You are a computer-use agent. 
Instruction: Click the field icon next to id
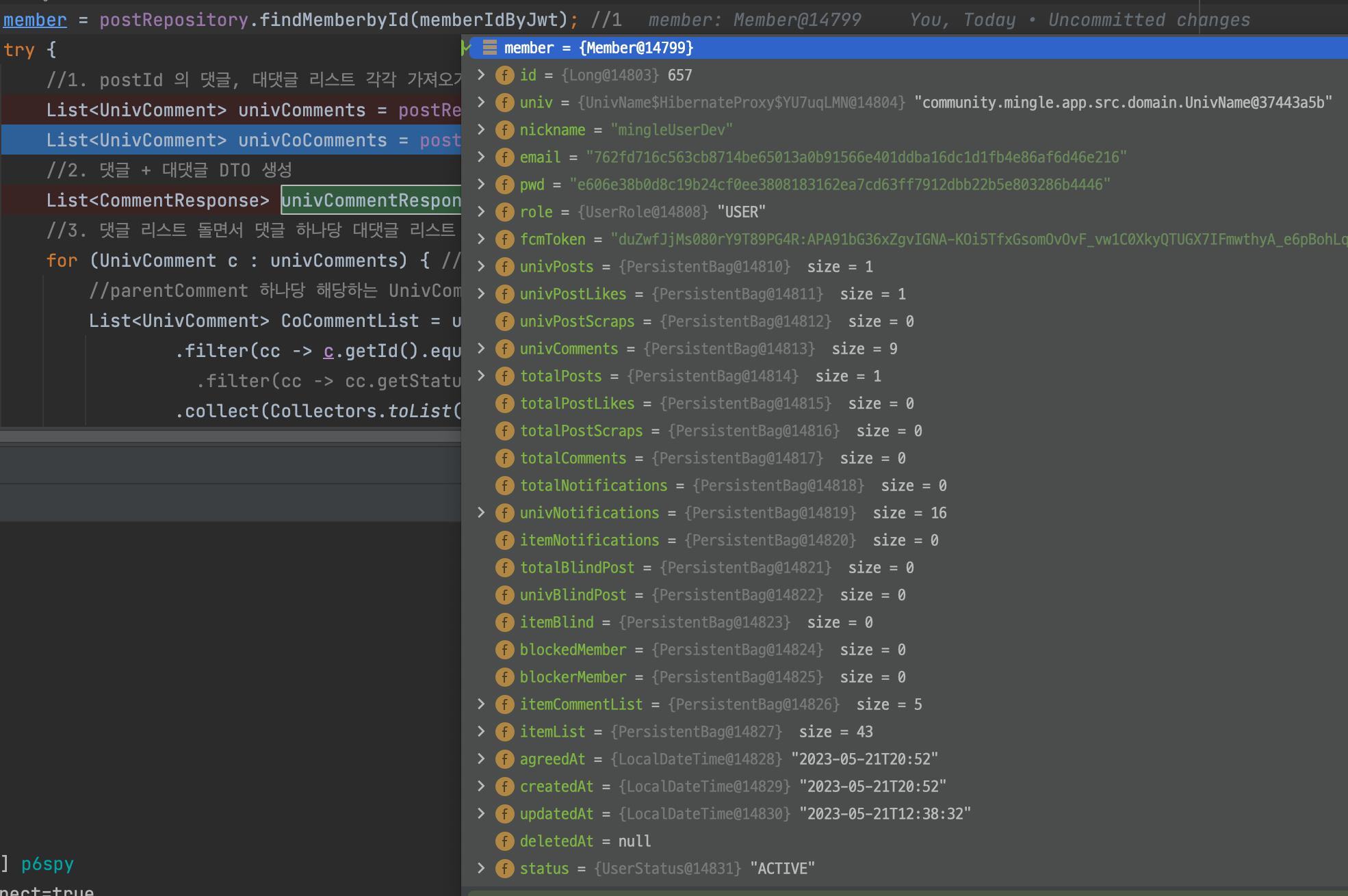point(505,75)
